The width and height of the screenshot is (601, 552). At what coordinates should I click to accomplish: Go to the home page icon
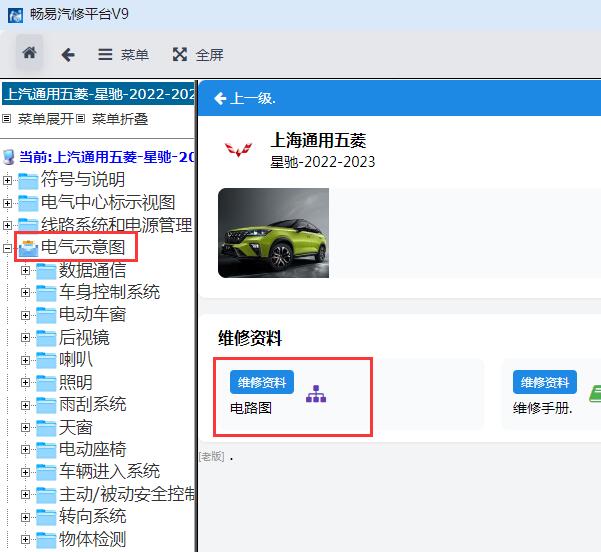click(x=30, y=53)
